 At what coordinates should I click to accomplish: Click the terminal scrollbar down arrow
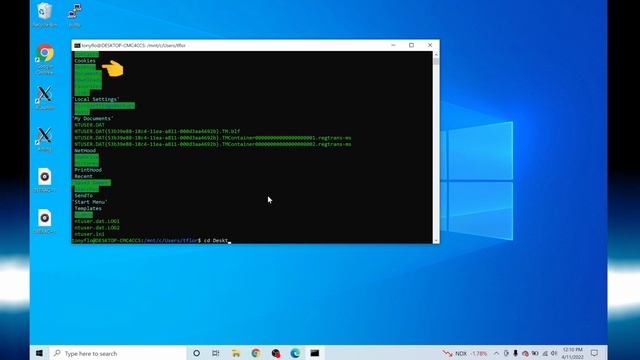click(x=436, y=240)
